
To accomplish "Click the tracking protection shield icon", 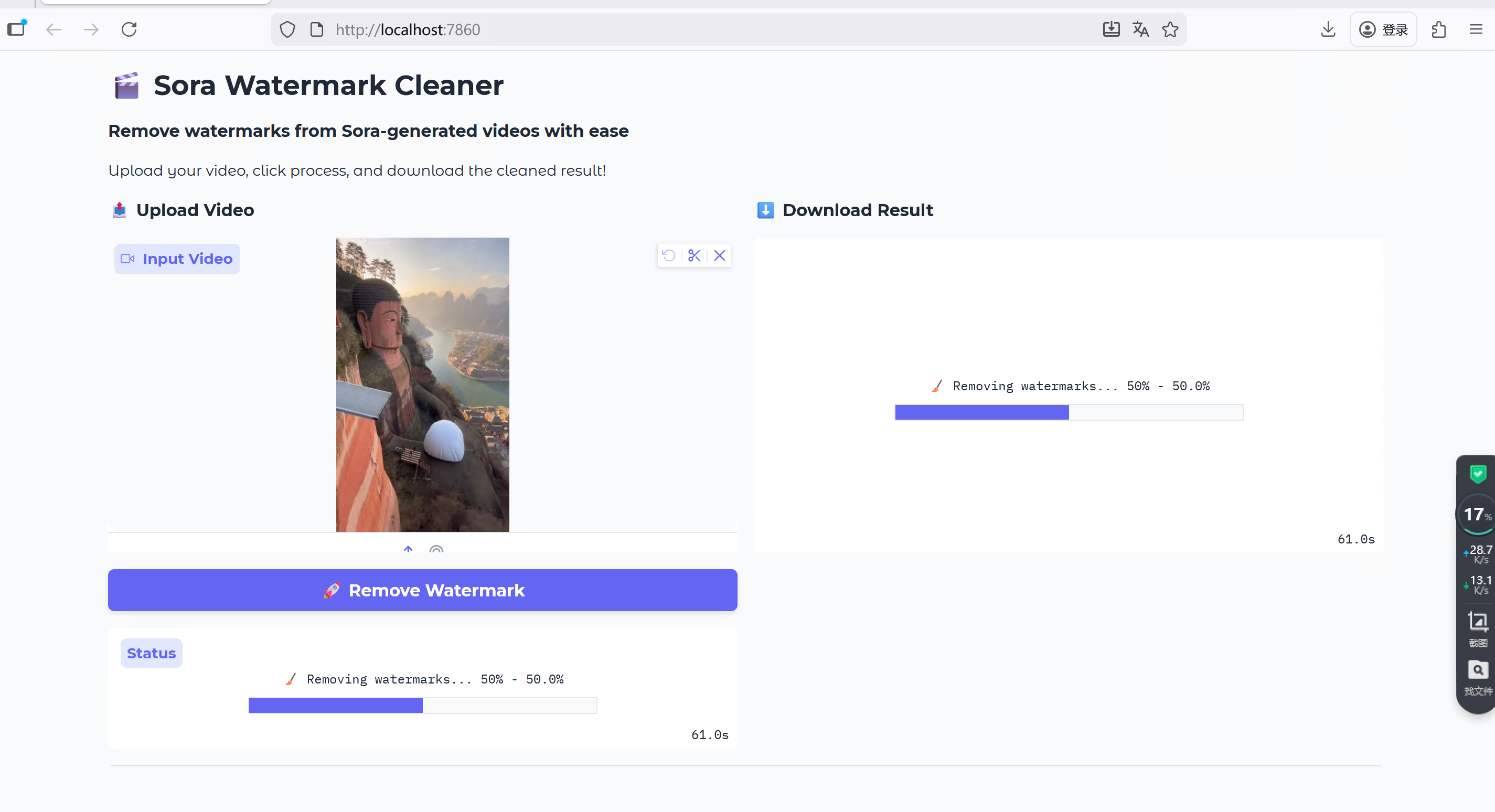I will [x=287, y=29].
